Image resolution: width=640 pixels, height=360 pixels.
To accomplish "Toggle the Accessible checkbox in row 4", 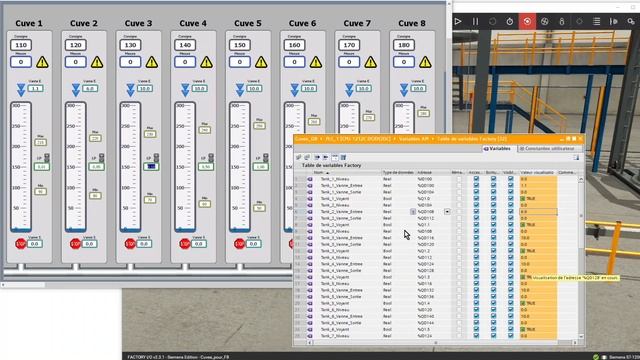I will pyautogui.click(x=476, y=199).
